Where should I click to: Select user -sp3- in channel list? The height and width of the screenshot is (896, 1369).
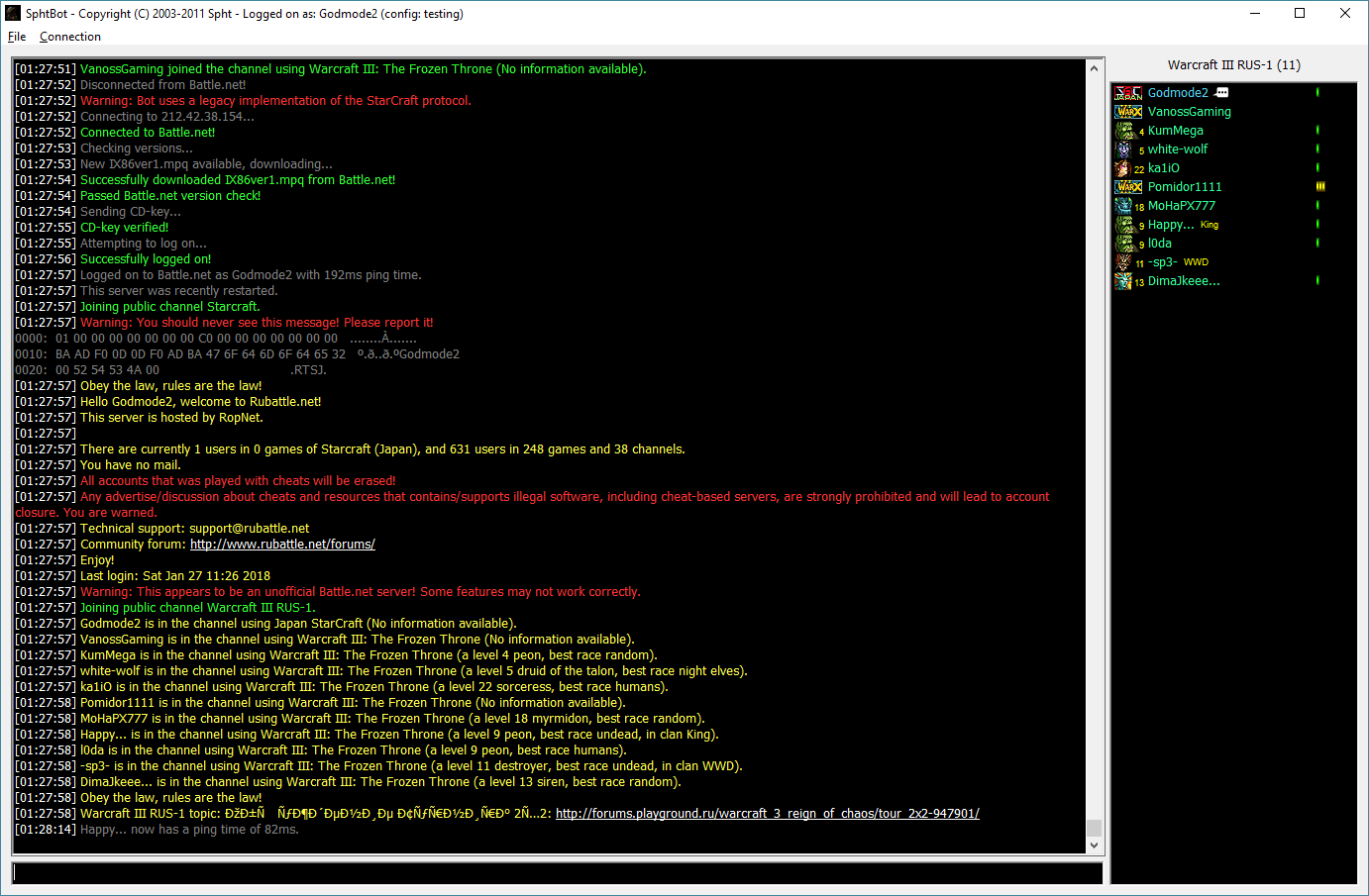1163,262
